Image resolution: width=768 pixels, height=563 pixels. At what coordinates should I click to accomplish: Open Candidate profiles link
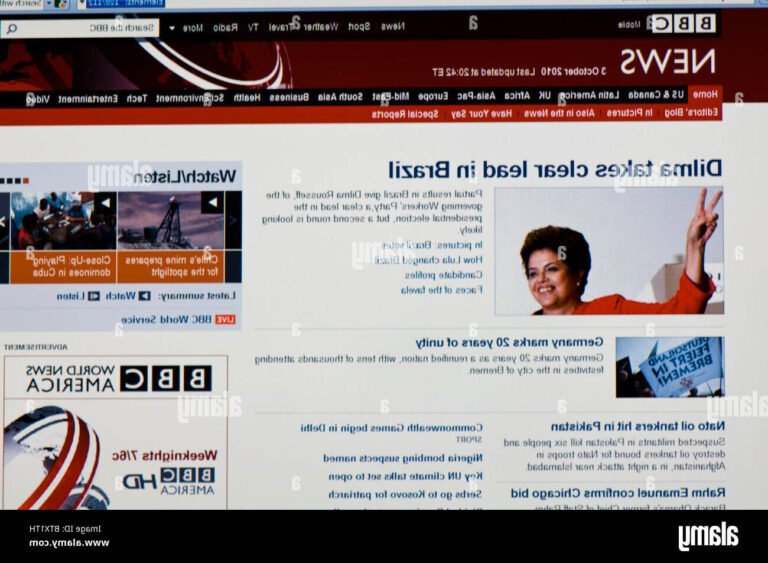click(443, 275)
